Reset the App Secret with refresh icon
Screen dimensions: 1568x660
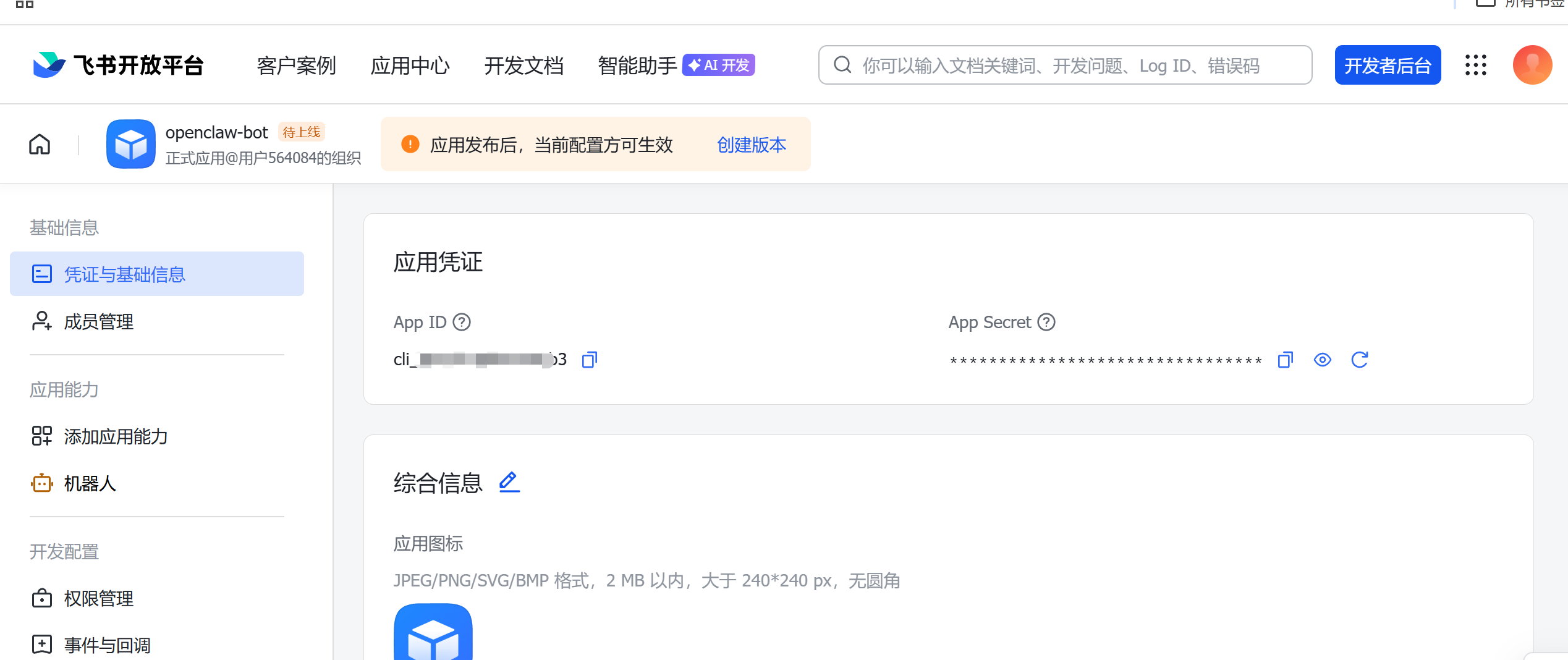coord(1360,360)
